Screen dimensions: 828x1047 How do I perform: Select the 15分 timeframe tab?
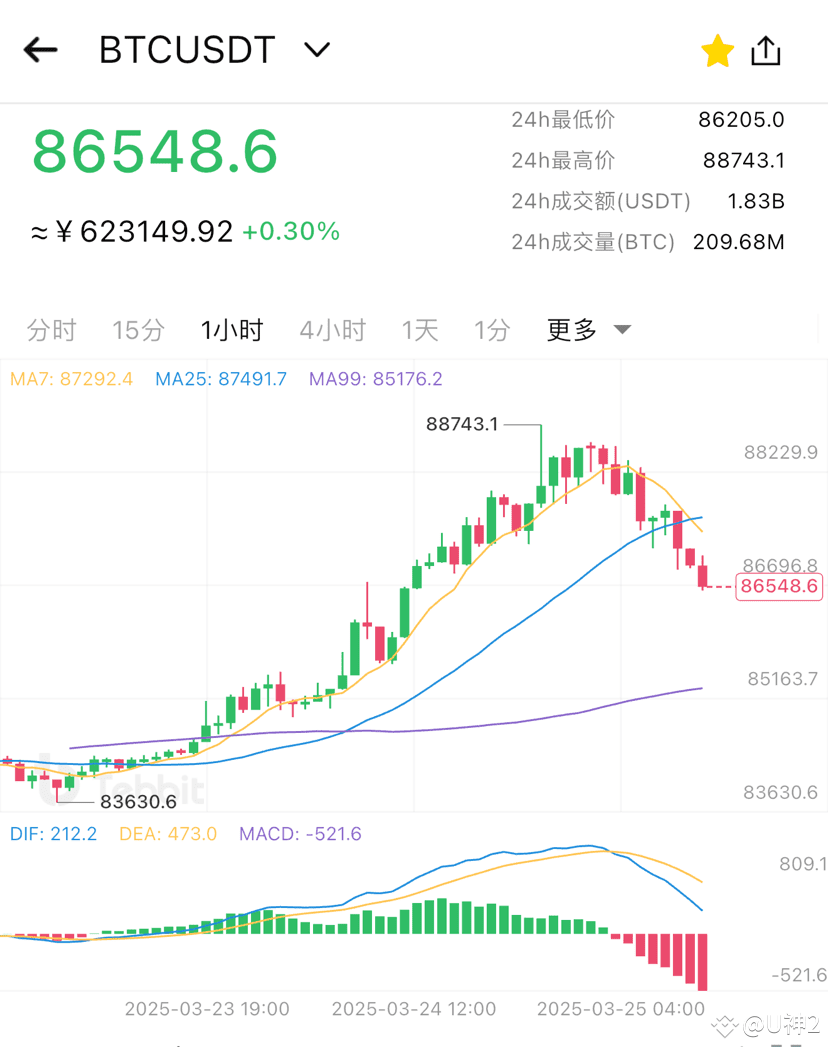[137, 329]
